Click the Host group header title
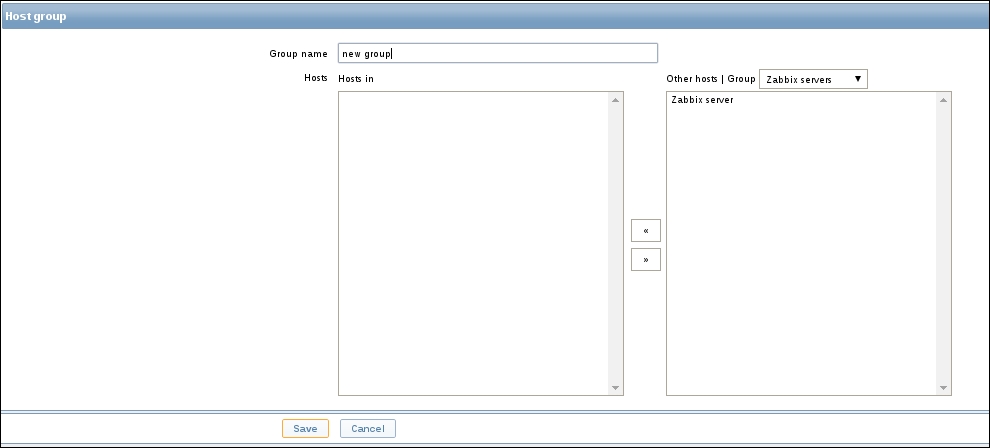This screenshot has height=448, width=990. point(36,17)
